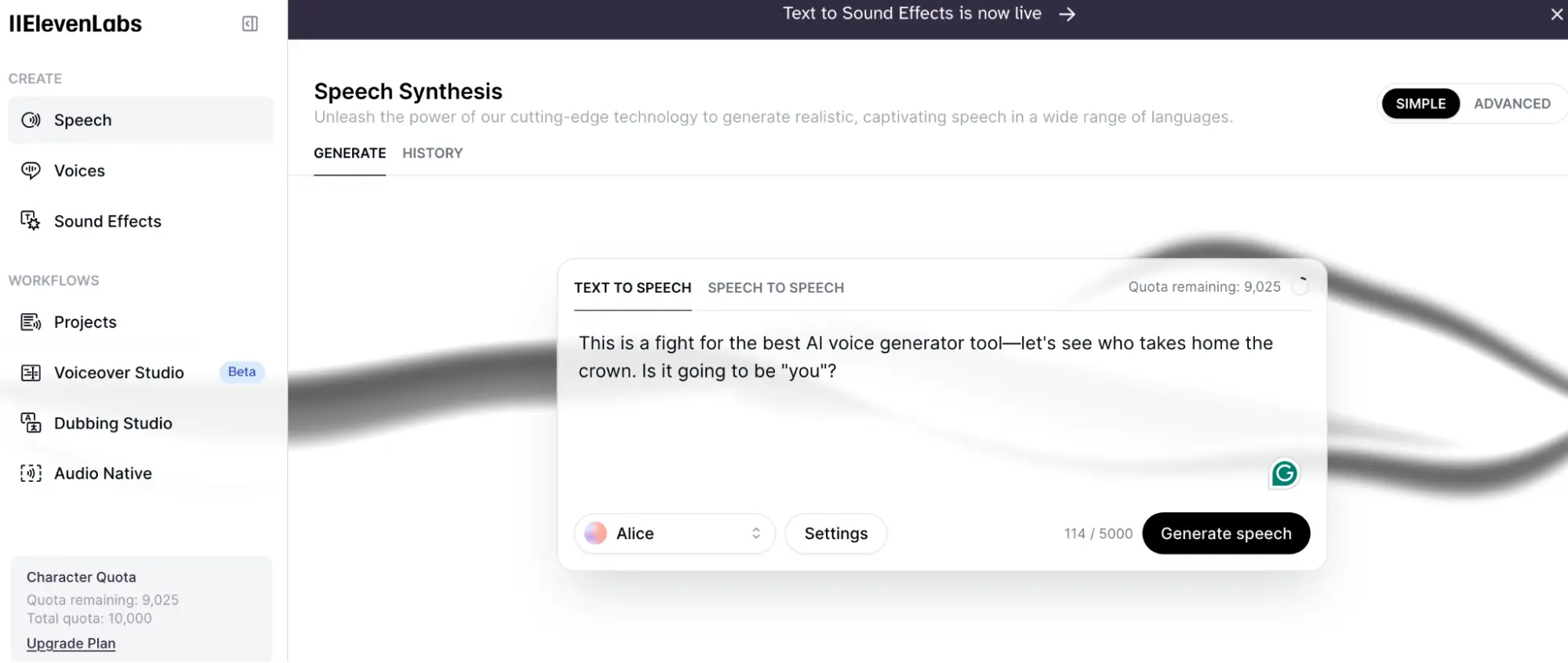Click the Beta badge beside Voiceover Studio
Screen dimensions: 1568x663
[x=242, y=372]
